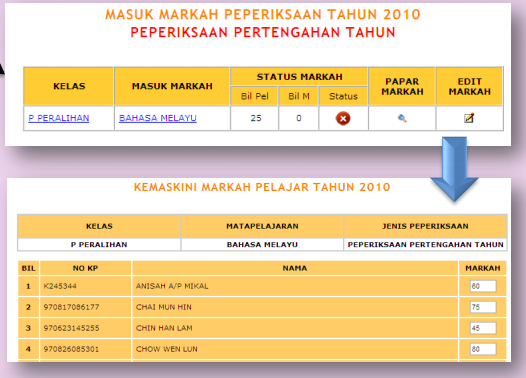Click the magnifier icon under Papar Markah
526x378 pixels.
click(x=402, y=118)
